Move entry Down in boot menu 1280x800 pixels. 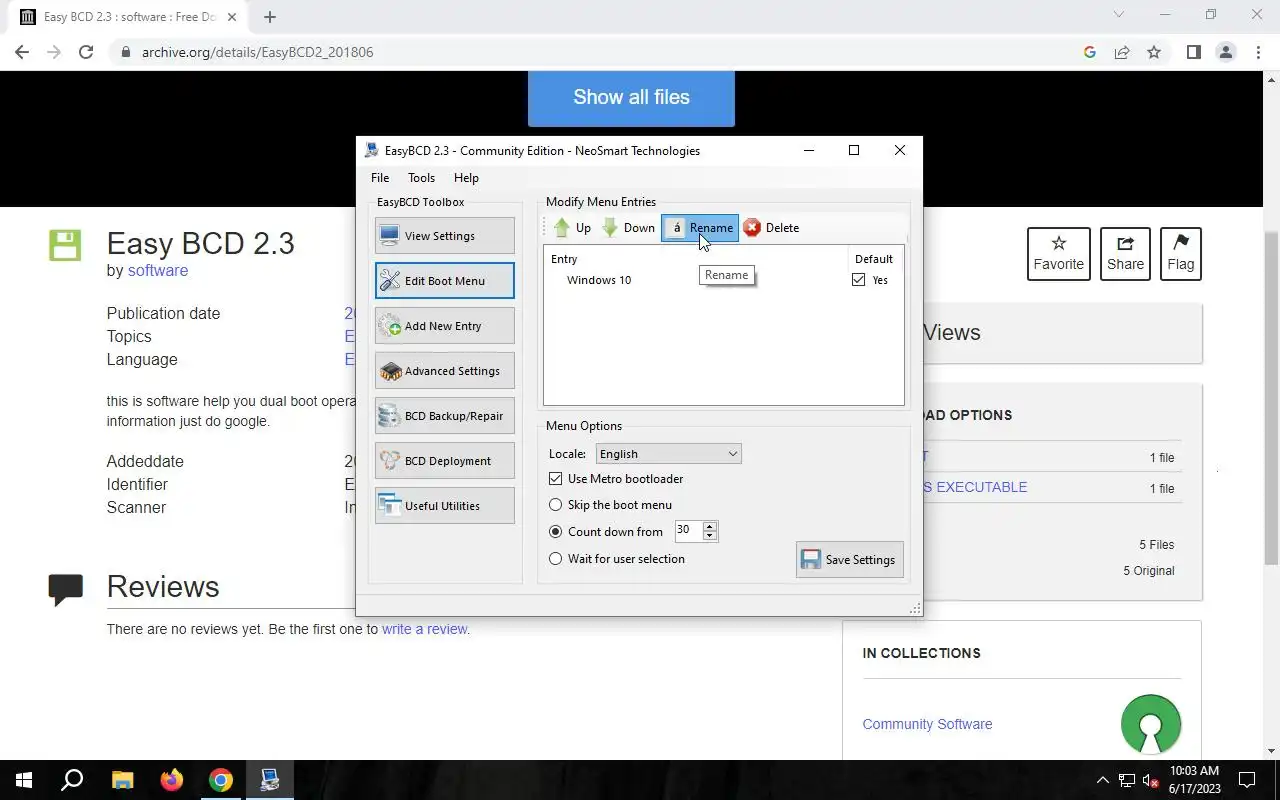[628, 228]
